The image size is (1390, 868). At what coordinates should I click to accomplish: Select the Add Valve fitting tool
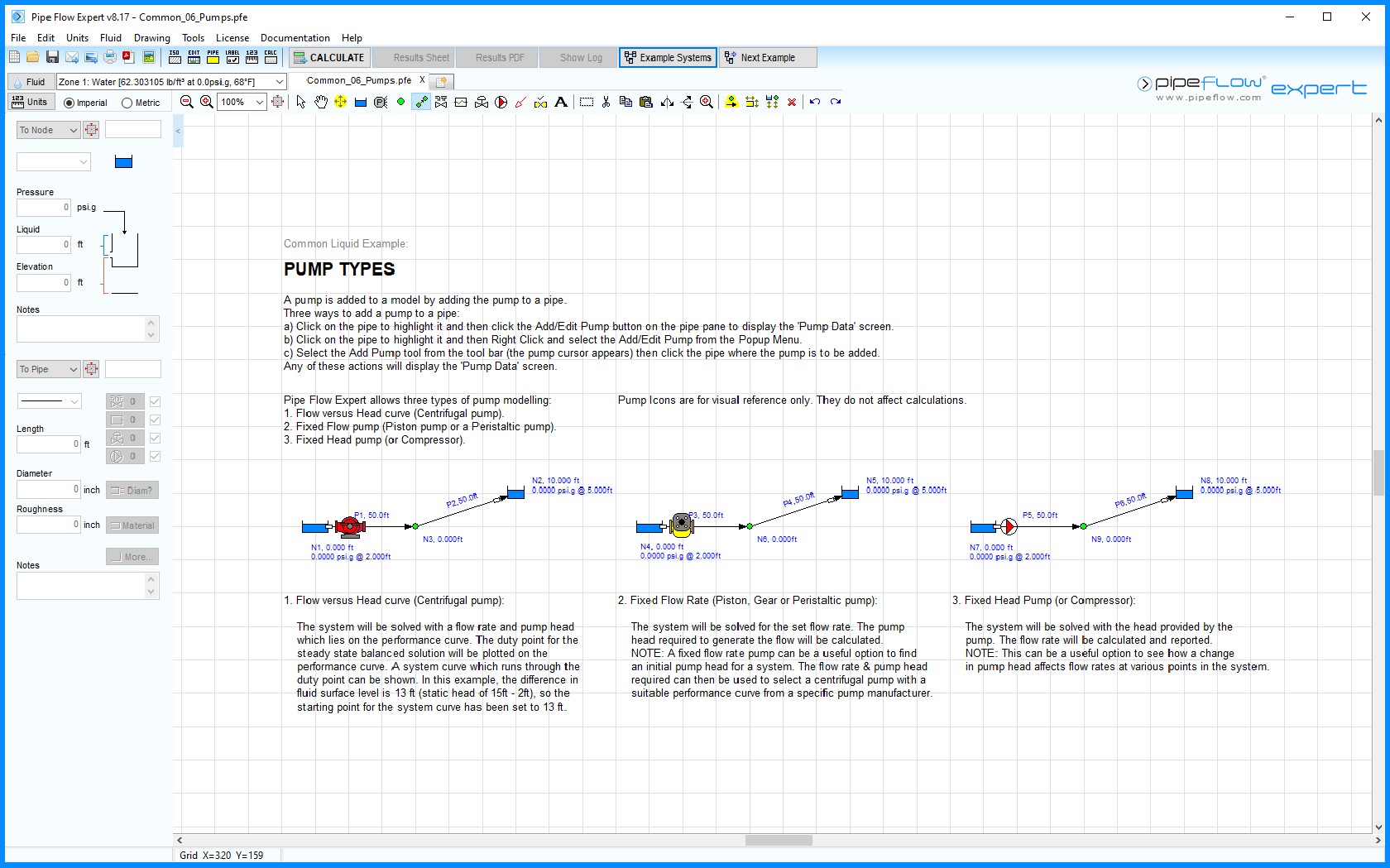point(441,102)
